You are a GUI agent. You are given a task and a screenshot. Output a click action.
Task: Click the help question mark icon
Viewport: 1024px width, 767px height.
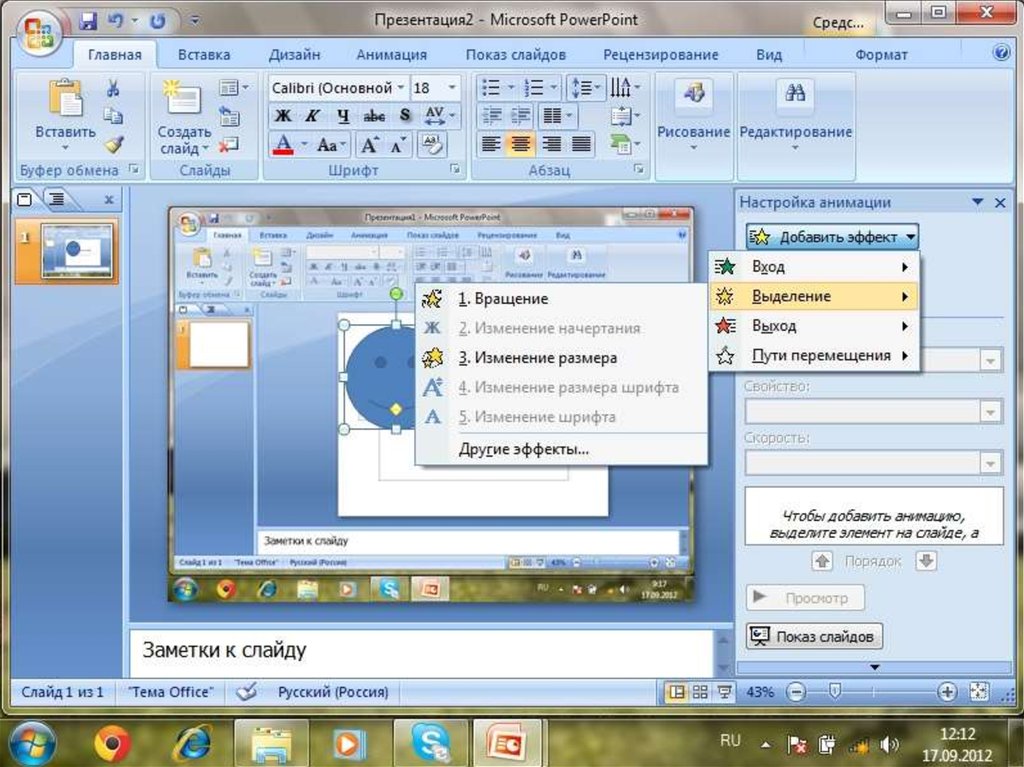pyautogui.click(x=1000, y=53)
